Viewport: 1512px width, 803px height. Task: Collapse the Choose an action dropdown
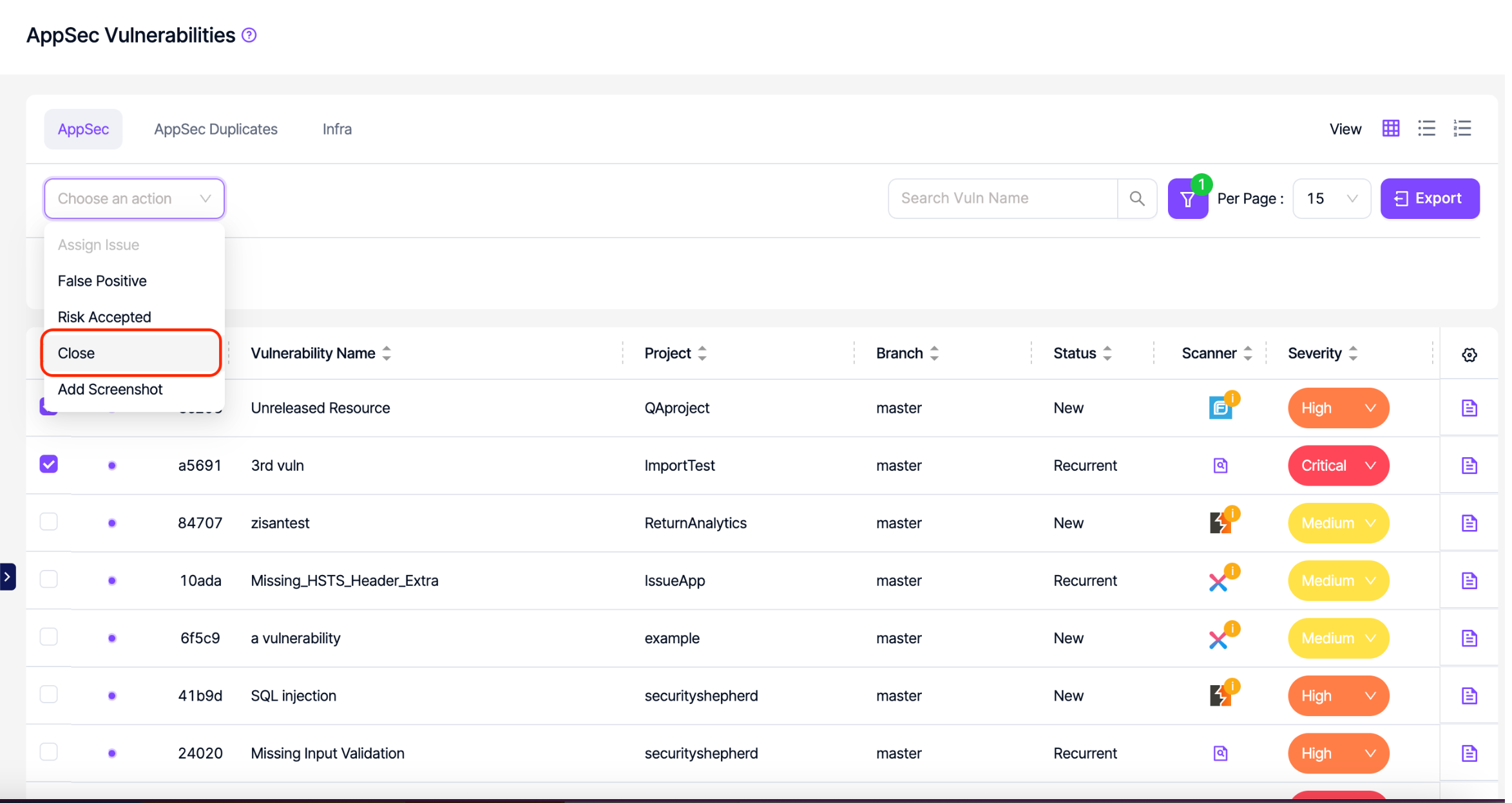(134, 198)
